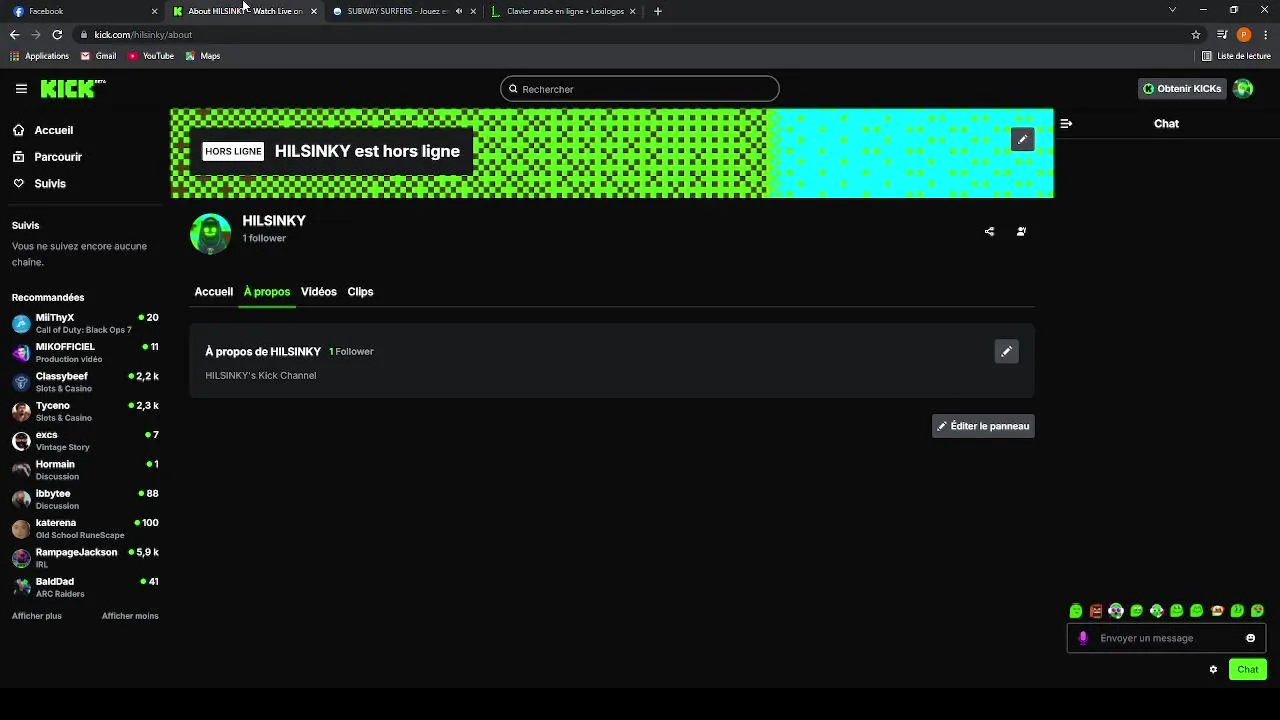Open recommended channel BaldDad

[x=85, y=587]
